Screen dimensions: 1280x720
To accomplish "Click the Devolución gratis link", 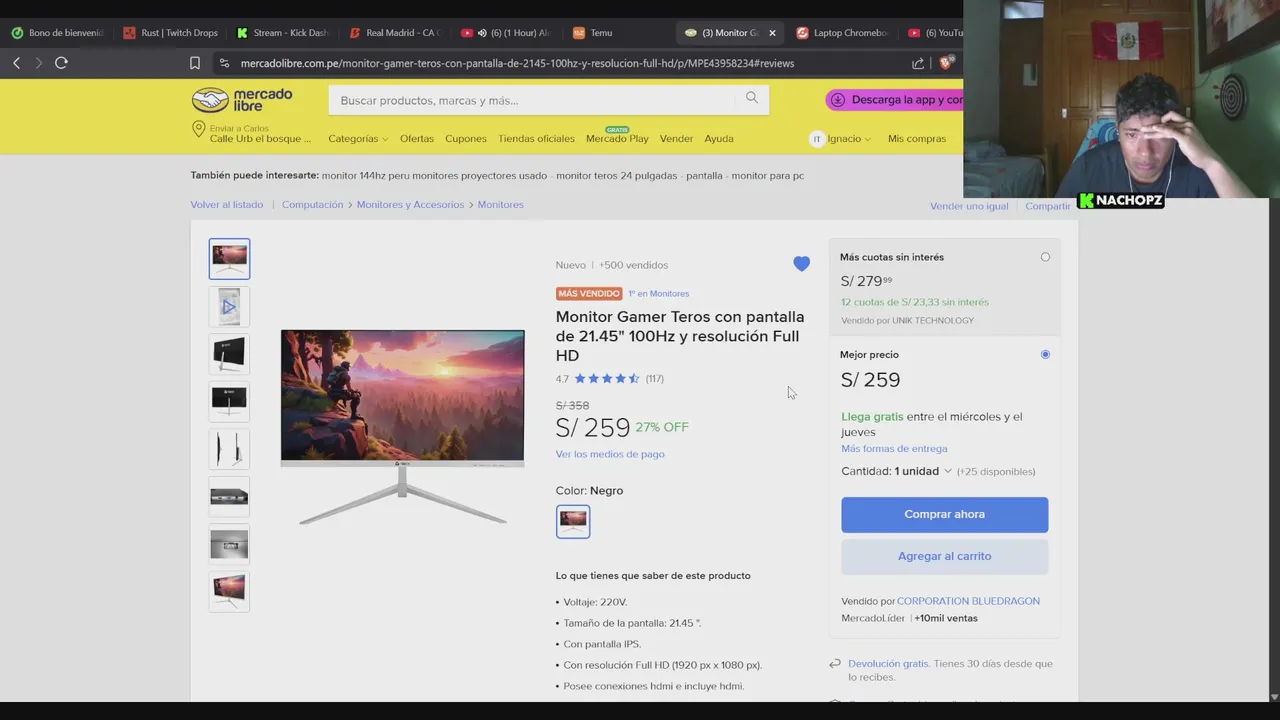I will pyautogui.click(x=888, y=664).
